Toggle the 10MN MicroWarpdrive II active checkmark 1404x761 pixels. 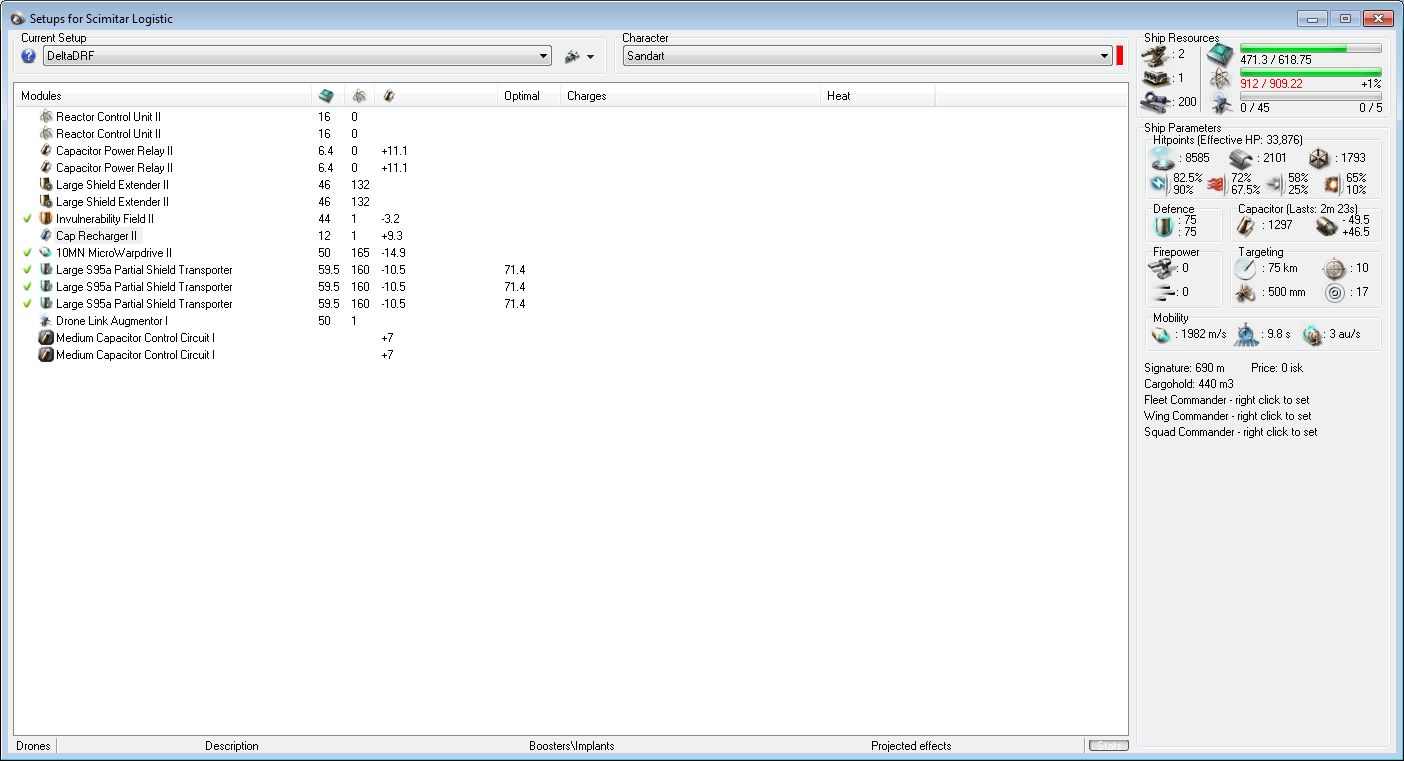click(27, 253)
